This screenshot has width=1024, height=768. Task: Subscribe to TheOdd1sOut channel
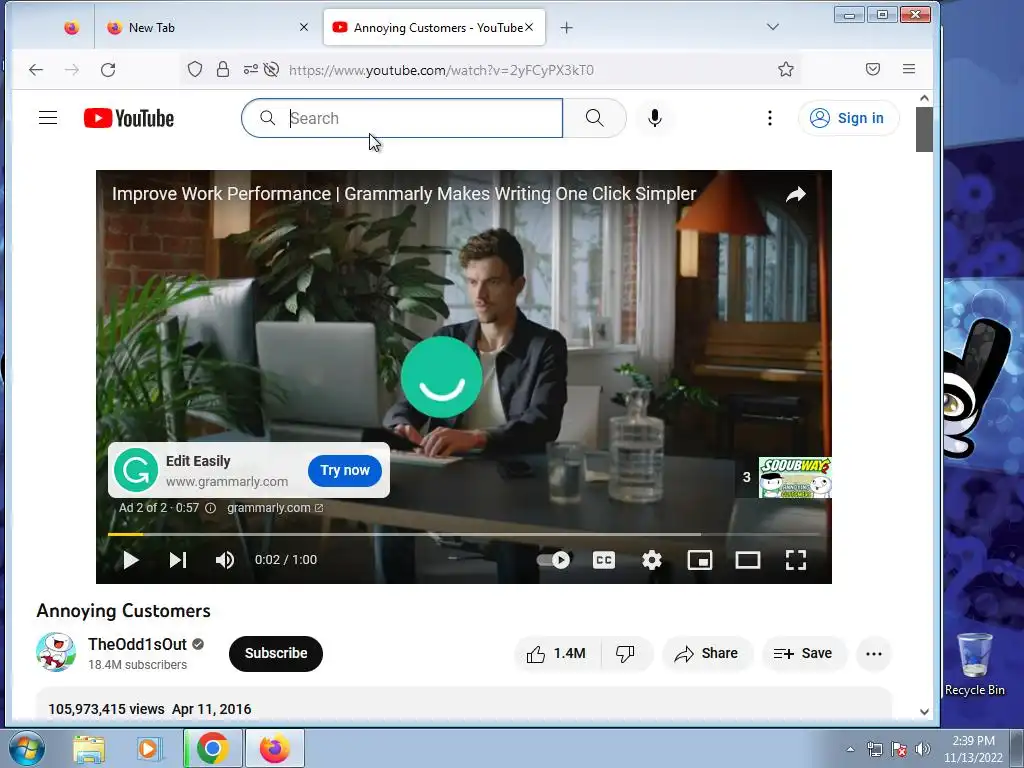pos(276,653)
